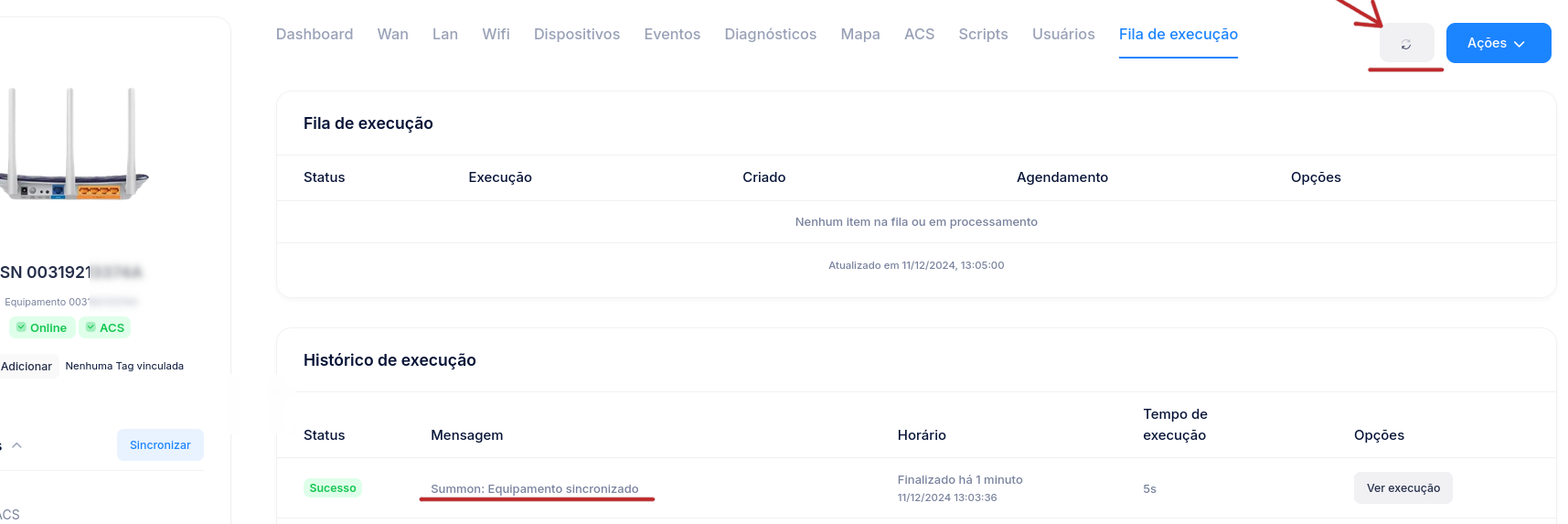Image resolution: width=1568 pixels, height=524 pixels.
Task: Open the Ações dropdown menu
Action: (x=1498, y=43)
